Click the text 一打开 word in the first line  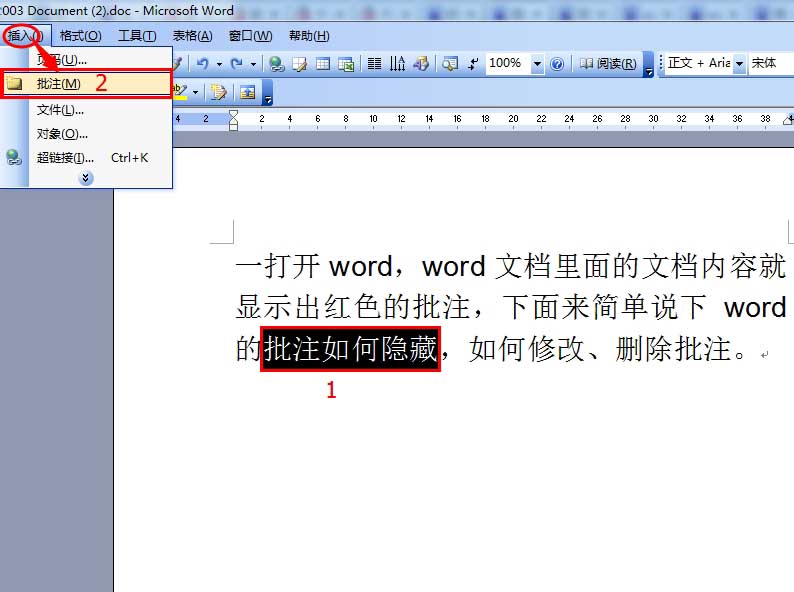314,266
